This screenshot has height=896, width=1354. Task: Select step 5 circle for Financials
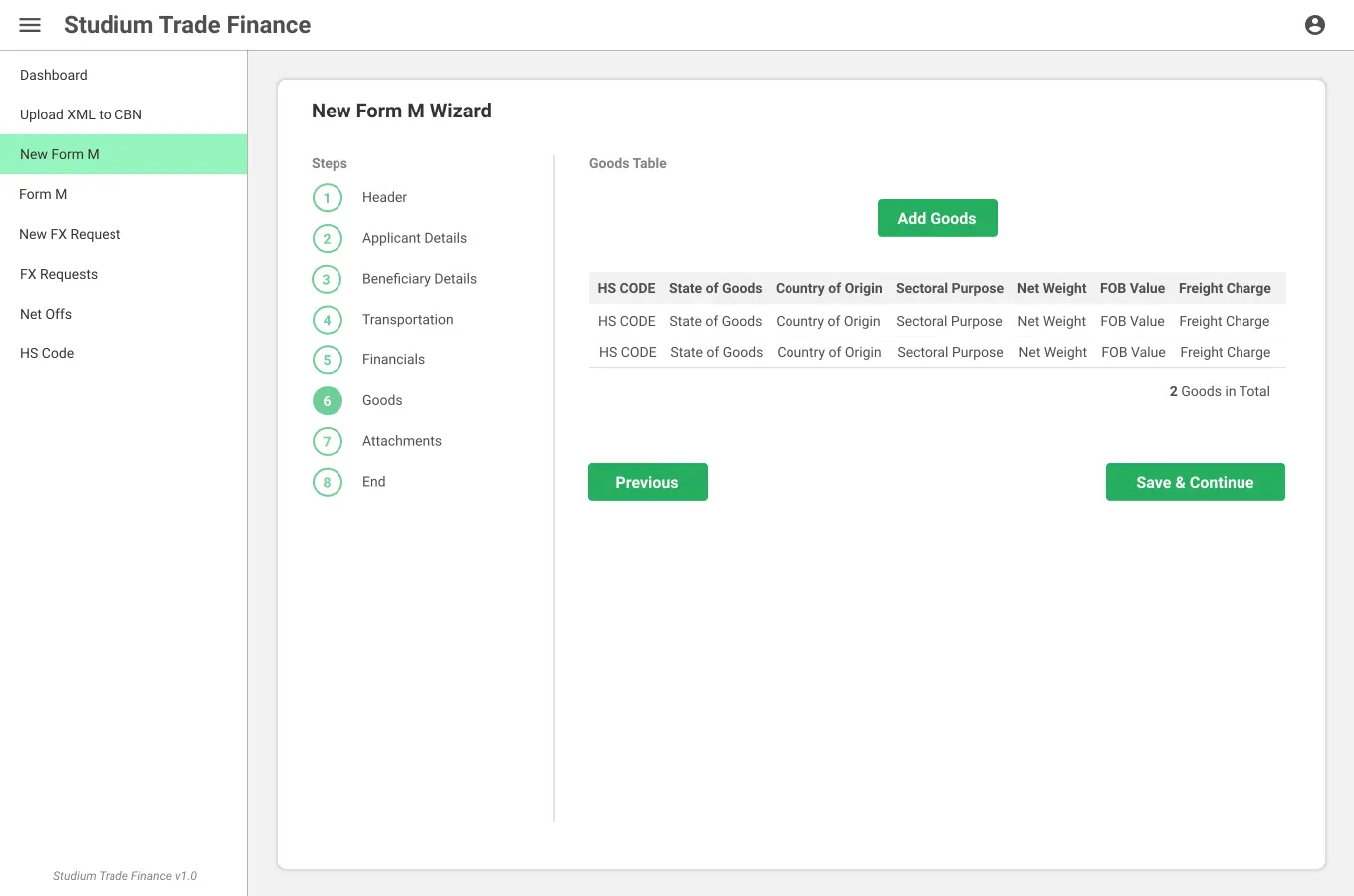pyautogui.click(x=327, y=360)
